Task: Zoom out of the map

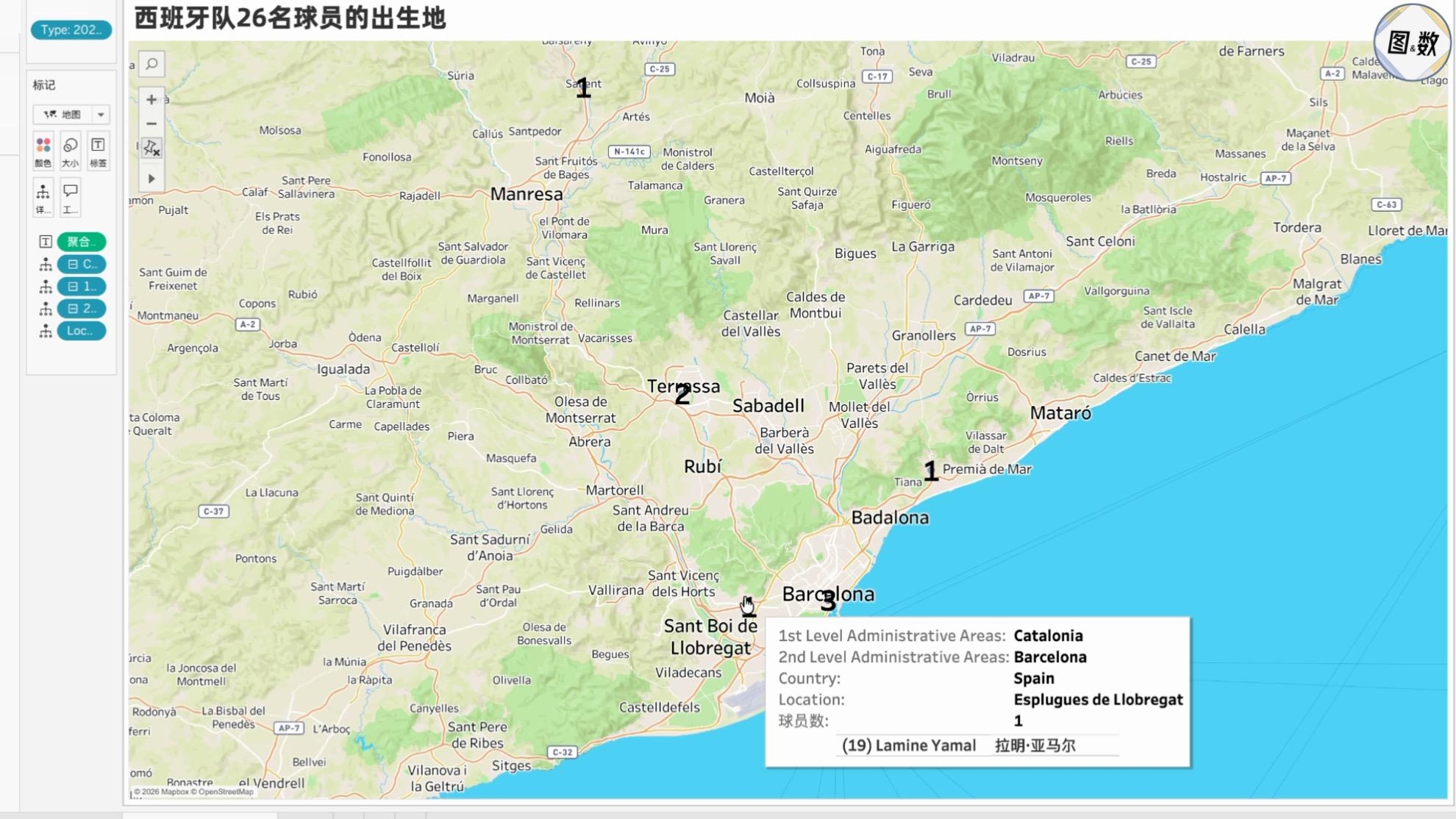Action: coord(151,124)
